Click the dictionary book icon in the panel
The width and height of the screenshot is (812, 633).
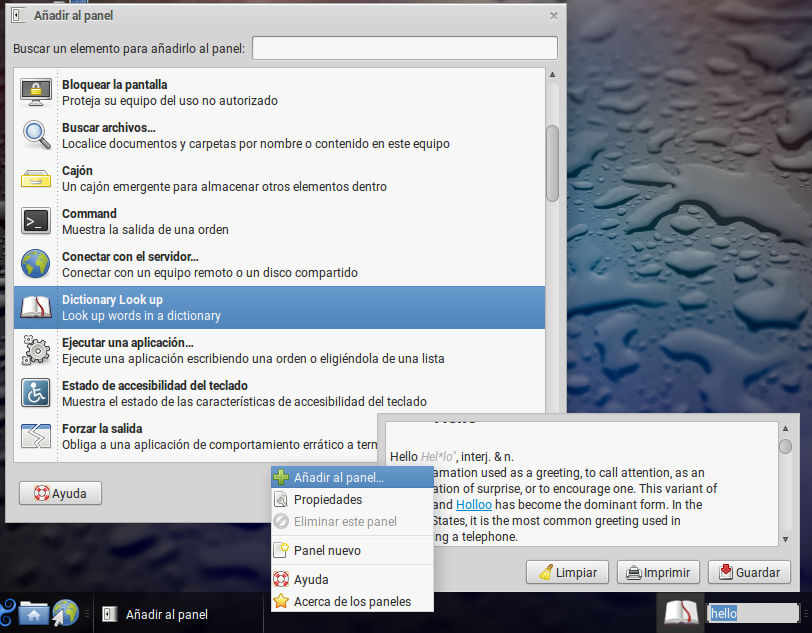(x=680, y=613)
